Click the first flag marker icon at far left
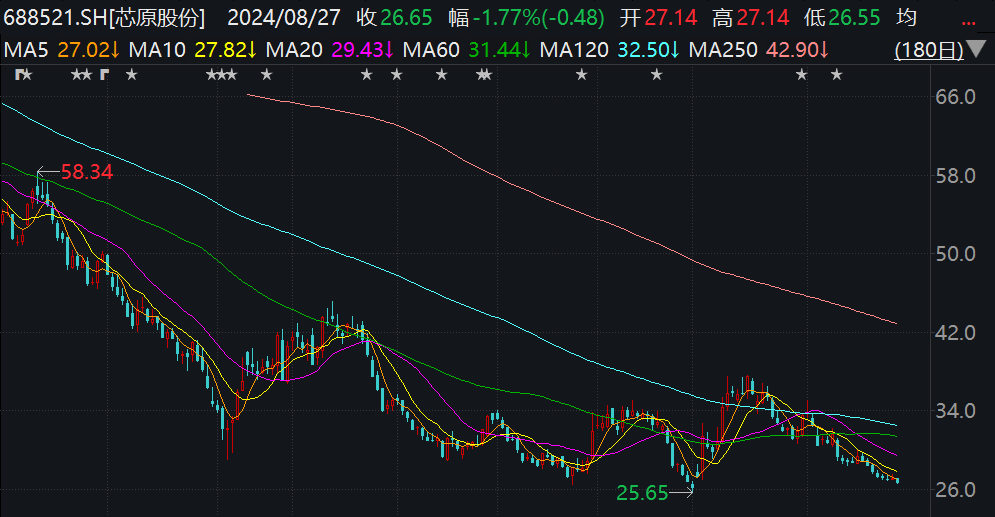This screenshot has height=517, width=995. point(19,75)
